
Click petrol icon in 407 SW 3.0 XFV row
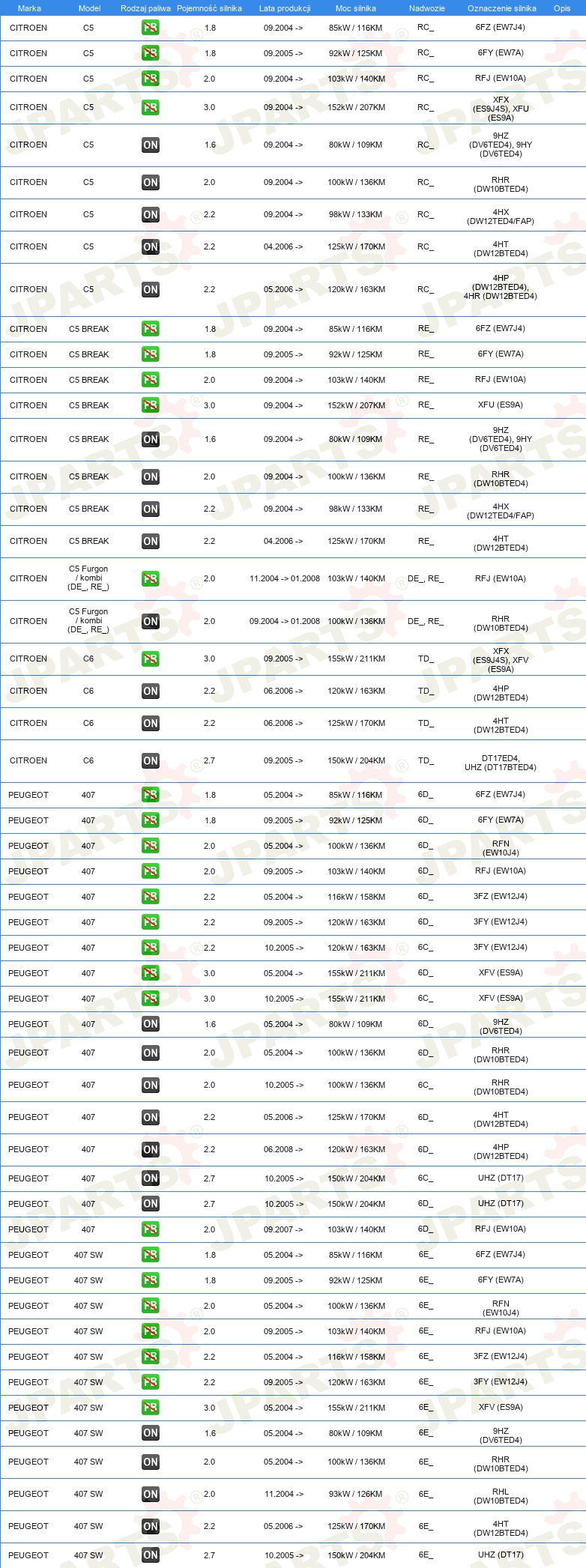(151, 1408)
